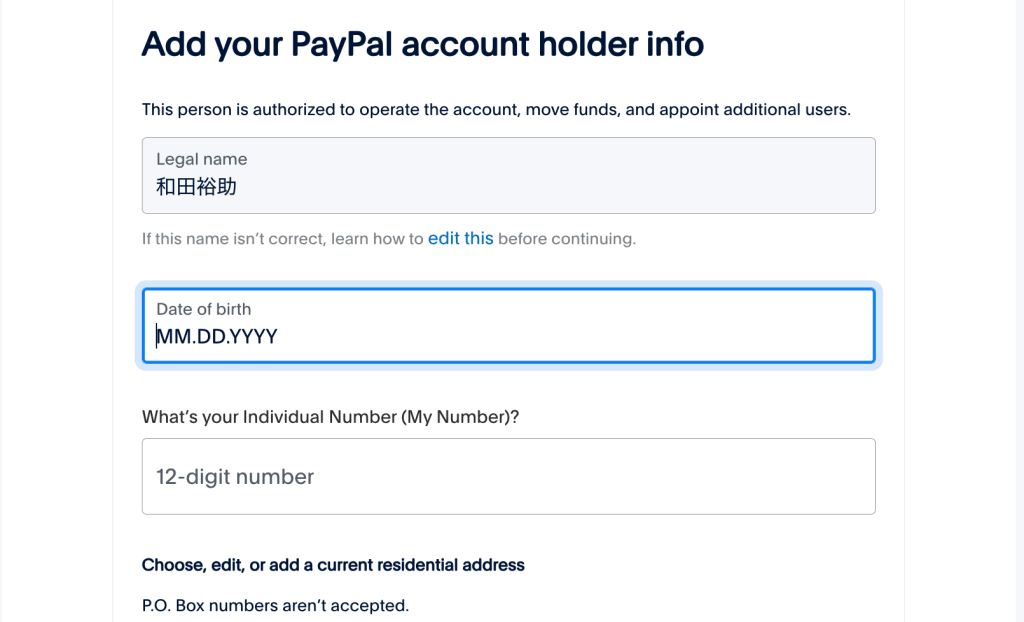Click the name 和田裕助 in the field
The image size is (1024, 622).
197,187
